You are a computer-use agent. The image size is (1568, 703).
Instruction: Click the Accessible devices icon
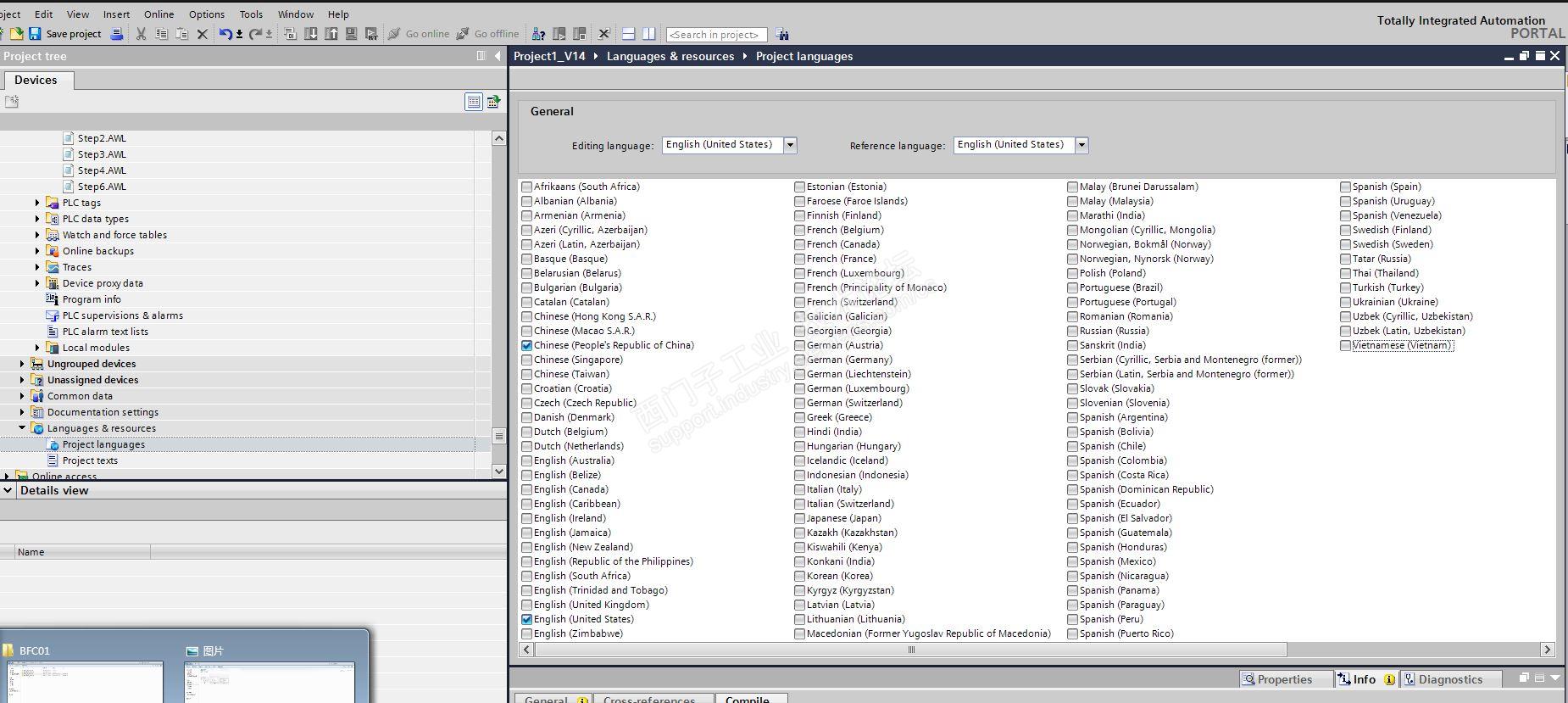pos(539,34)
